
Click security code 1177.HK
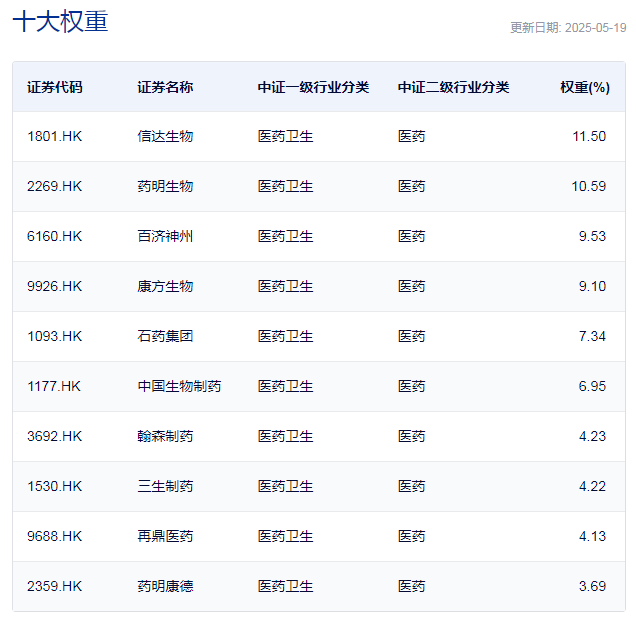(54, 386)
